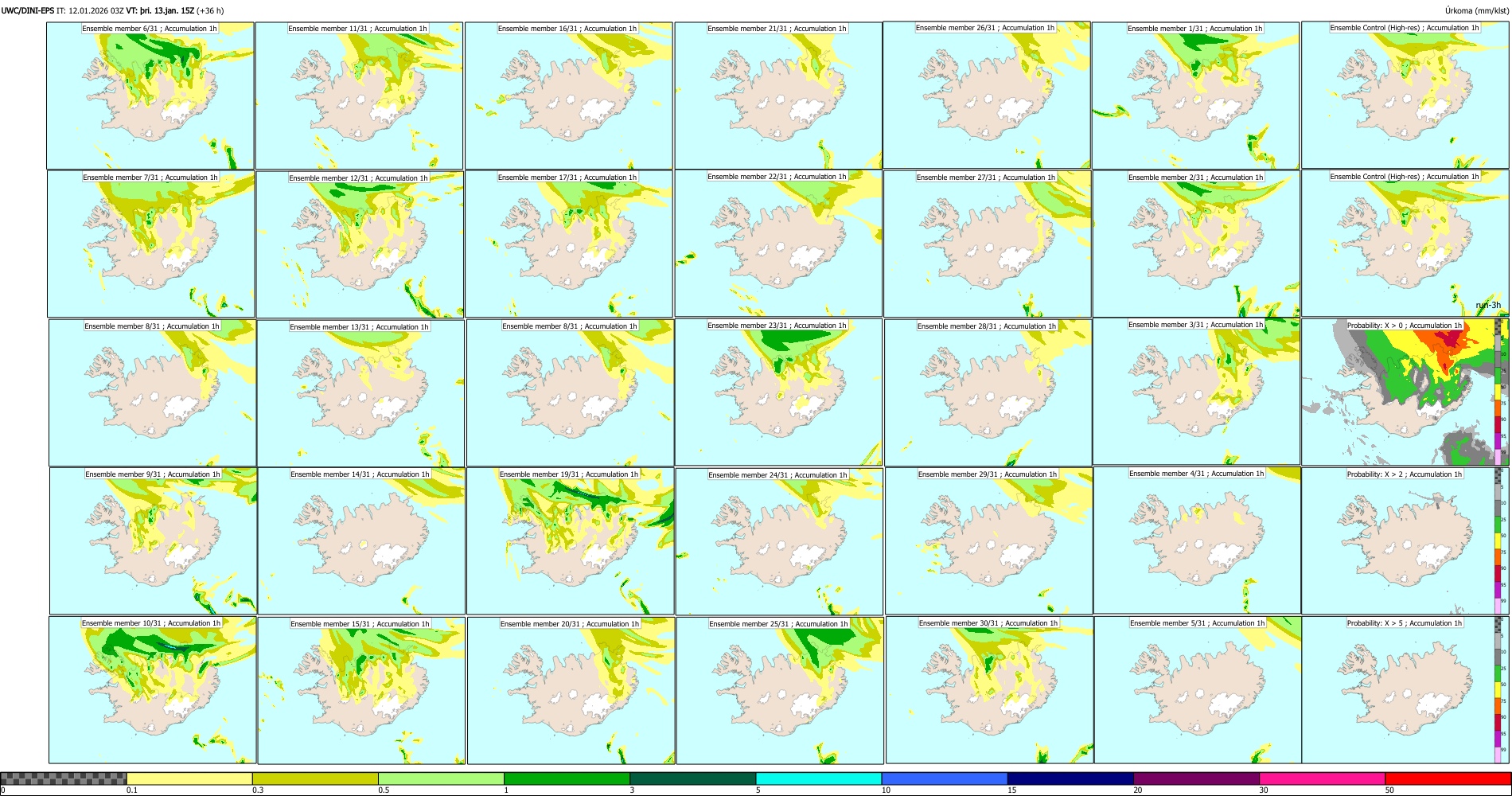
Task: Pick the cyan 5–10 legend swatch
Action: [x=819, y=778]
